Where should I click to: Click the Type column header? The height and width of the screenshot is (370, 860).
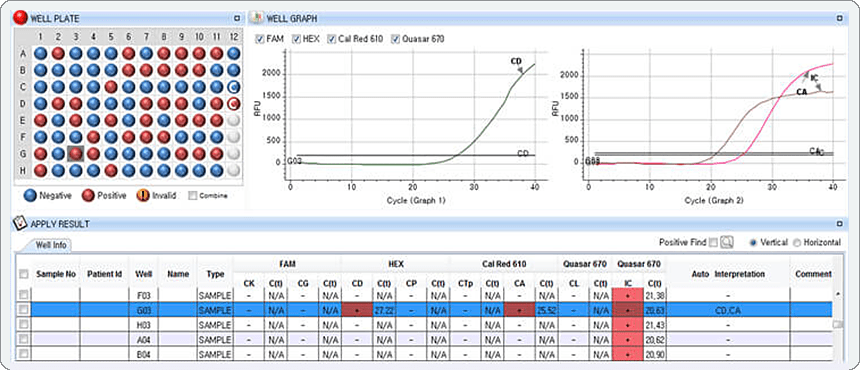click(215, 273)
